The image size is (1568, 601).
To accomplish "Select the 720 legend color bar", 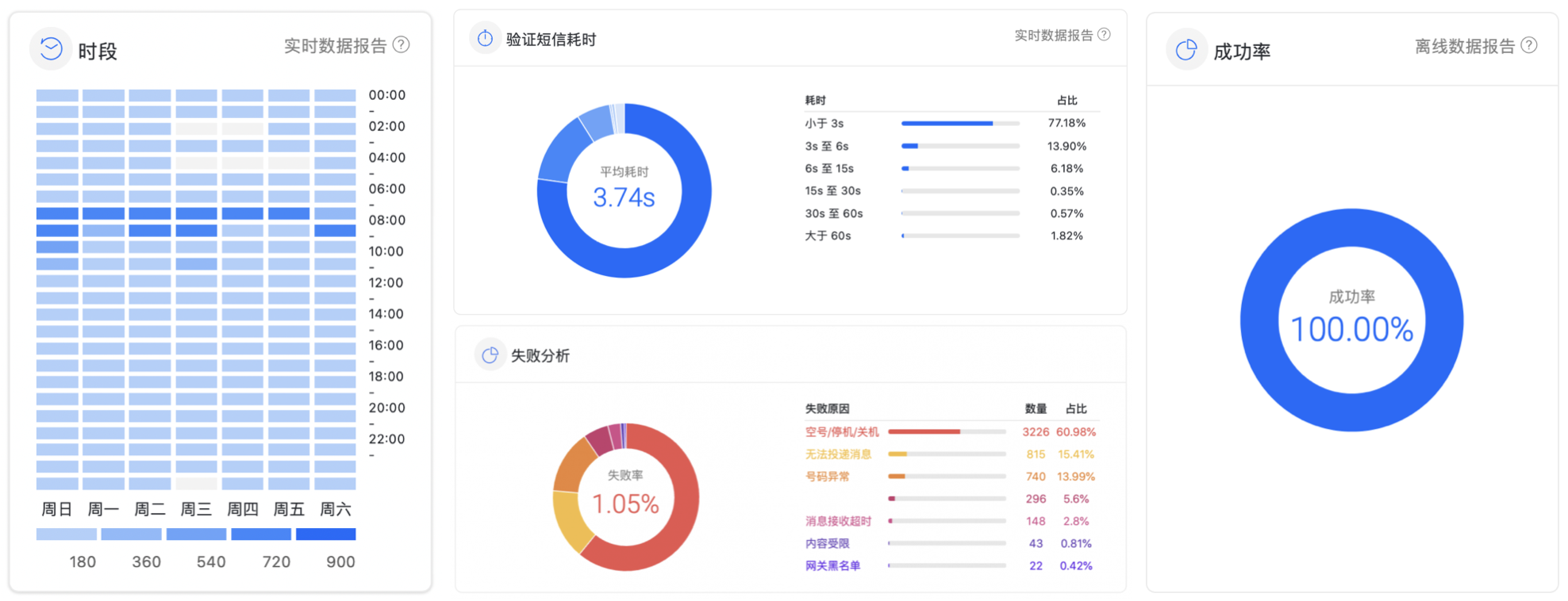I will [x=261, y=534].
